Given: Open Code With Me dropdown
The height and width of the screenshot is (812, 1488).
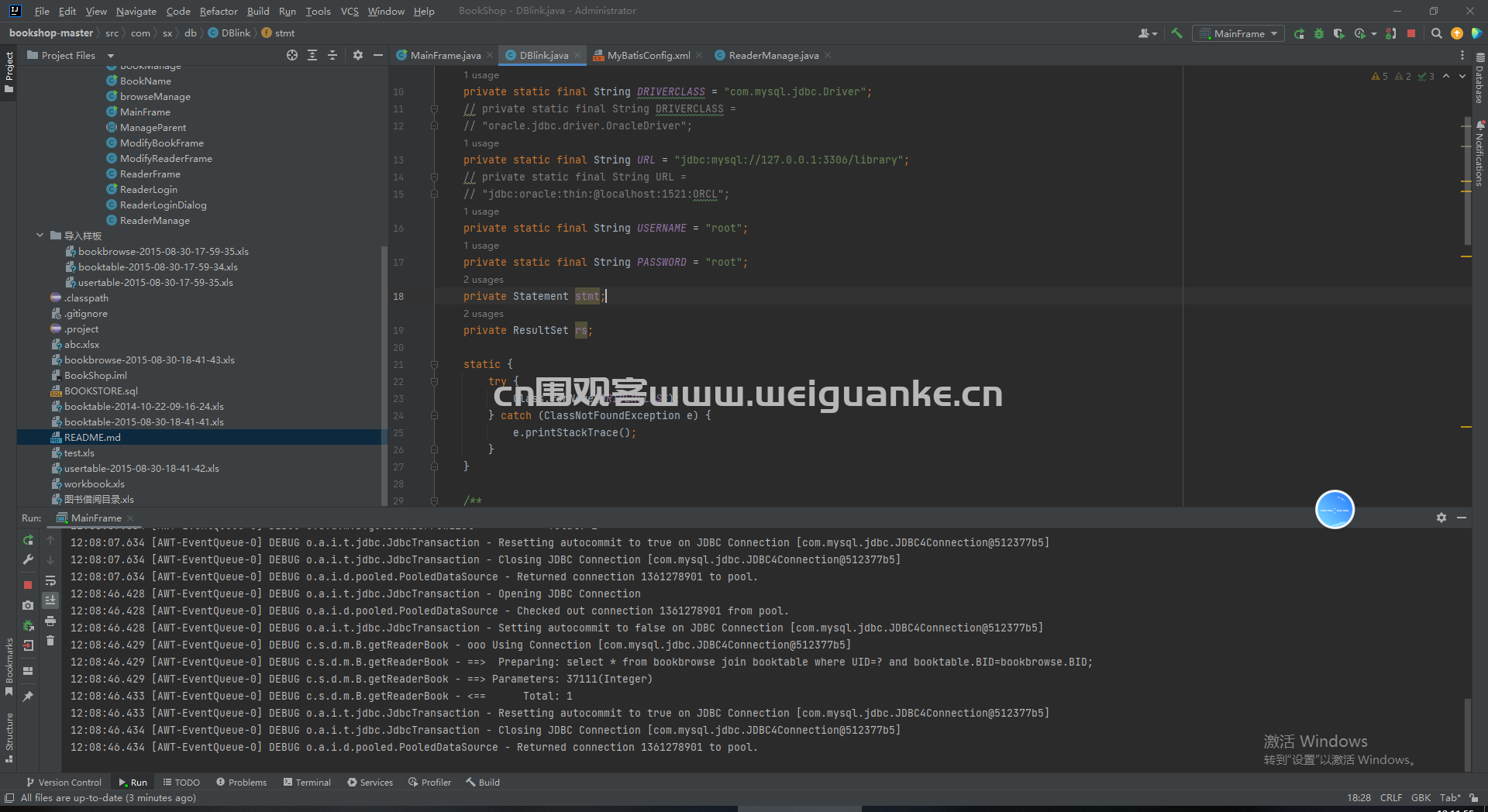Looking at the screenshot, I should (1147, 33).
